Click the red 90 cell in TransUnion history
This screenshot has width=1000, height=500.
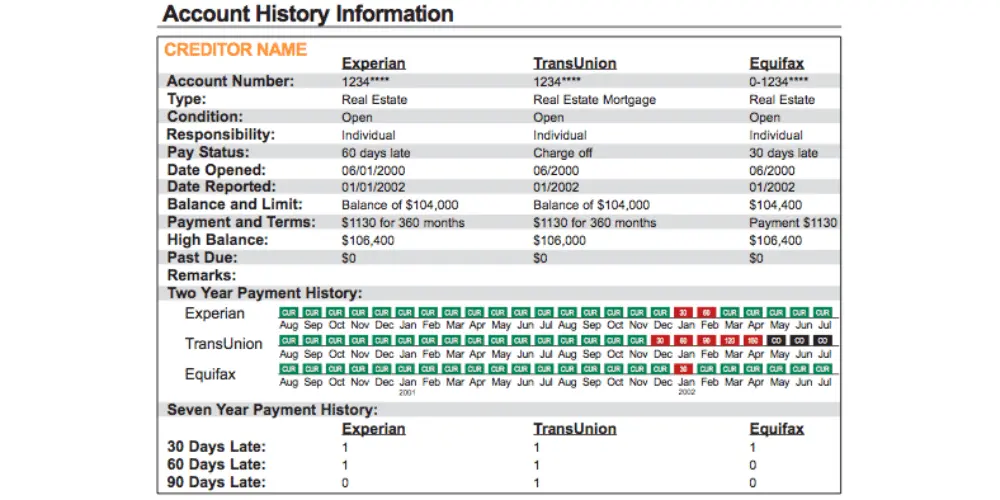[x=707, y=341]
